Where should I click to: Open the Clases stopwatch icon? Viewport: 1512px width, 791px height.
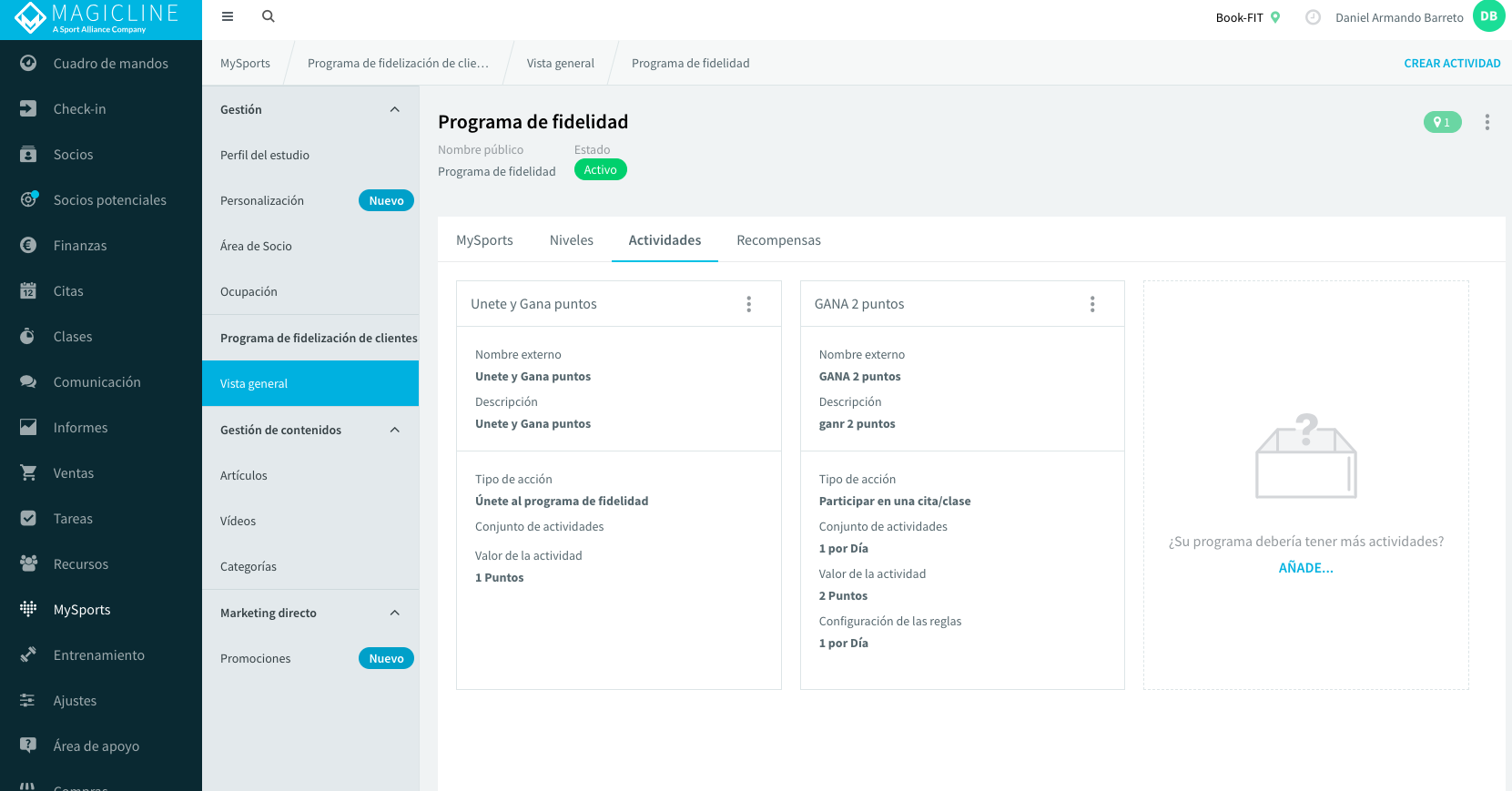point(28,336)
